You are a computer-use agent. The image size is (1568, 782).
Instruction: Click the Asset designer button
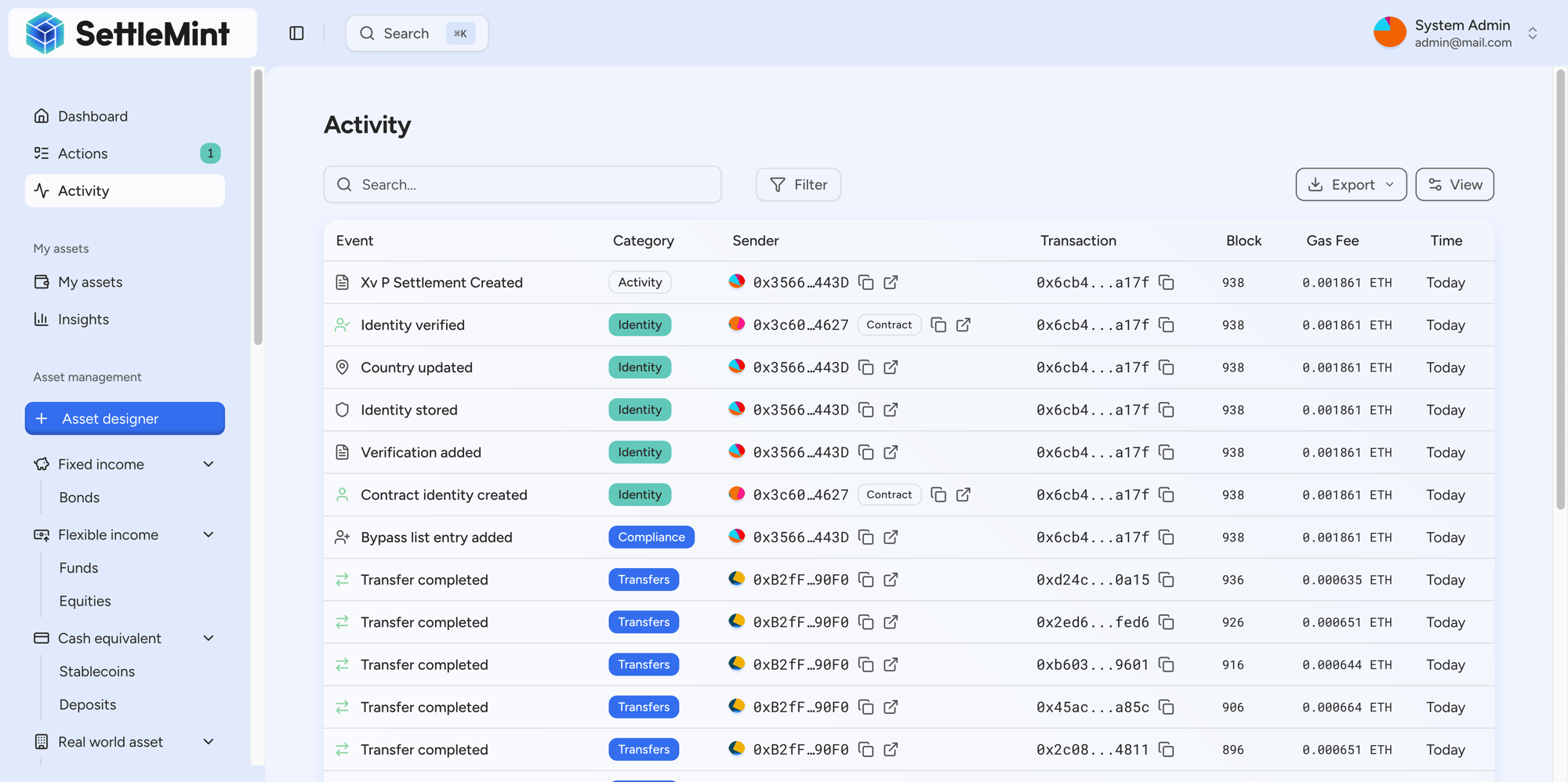point(125,418)
